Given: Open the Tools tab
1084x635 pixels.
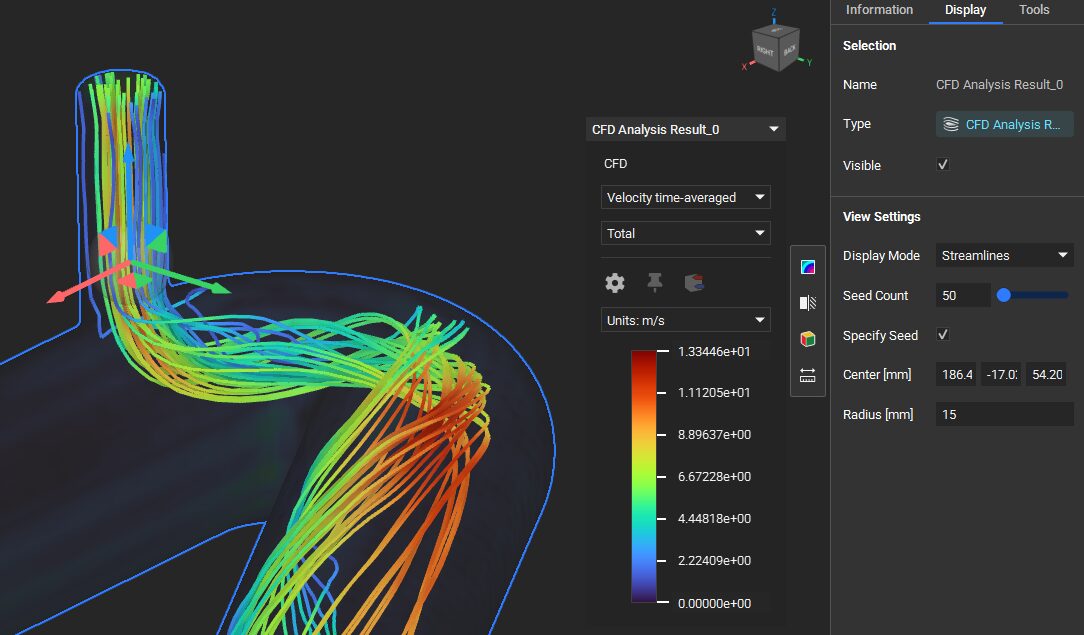Looking at the screenshot, I should 1034,10.
